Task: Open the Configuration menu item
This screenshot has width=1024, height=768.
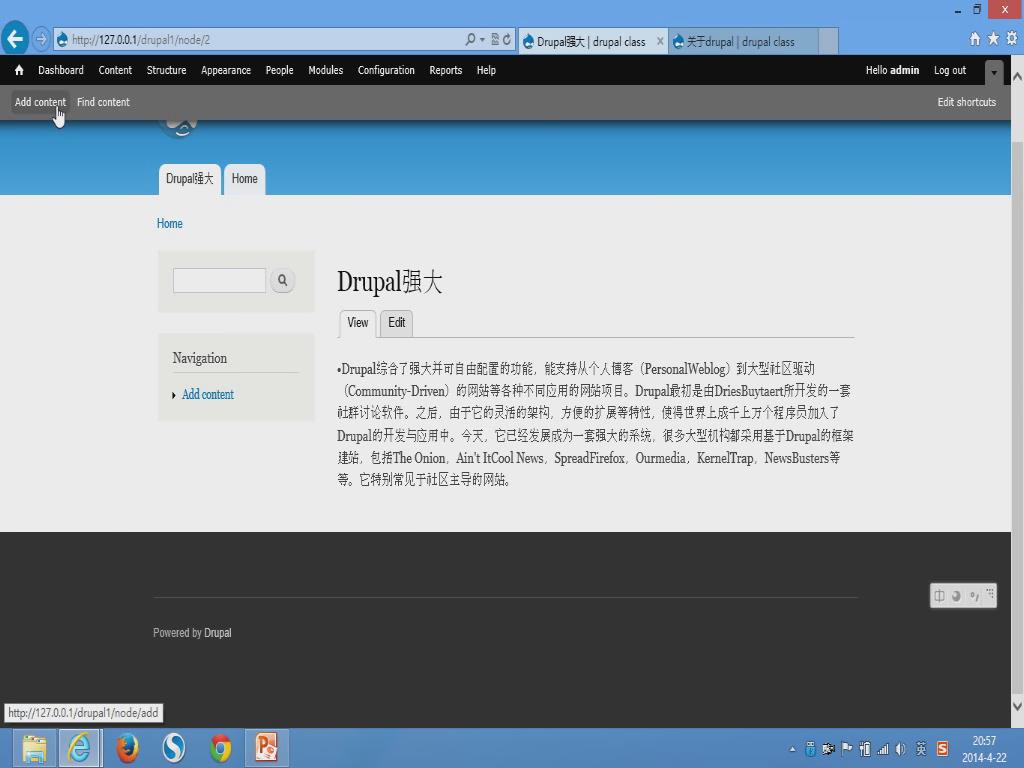Action: click(x=386, y=70)
